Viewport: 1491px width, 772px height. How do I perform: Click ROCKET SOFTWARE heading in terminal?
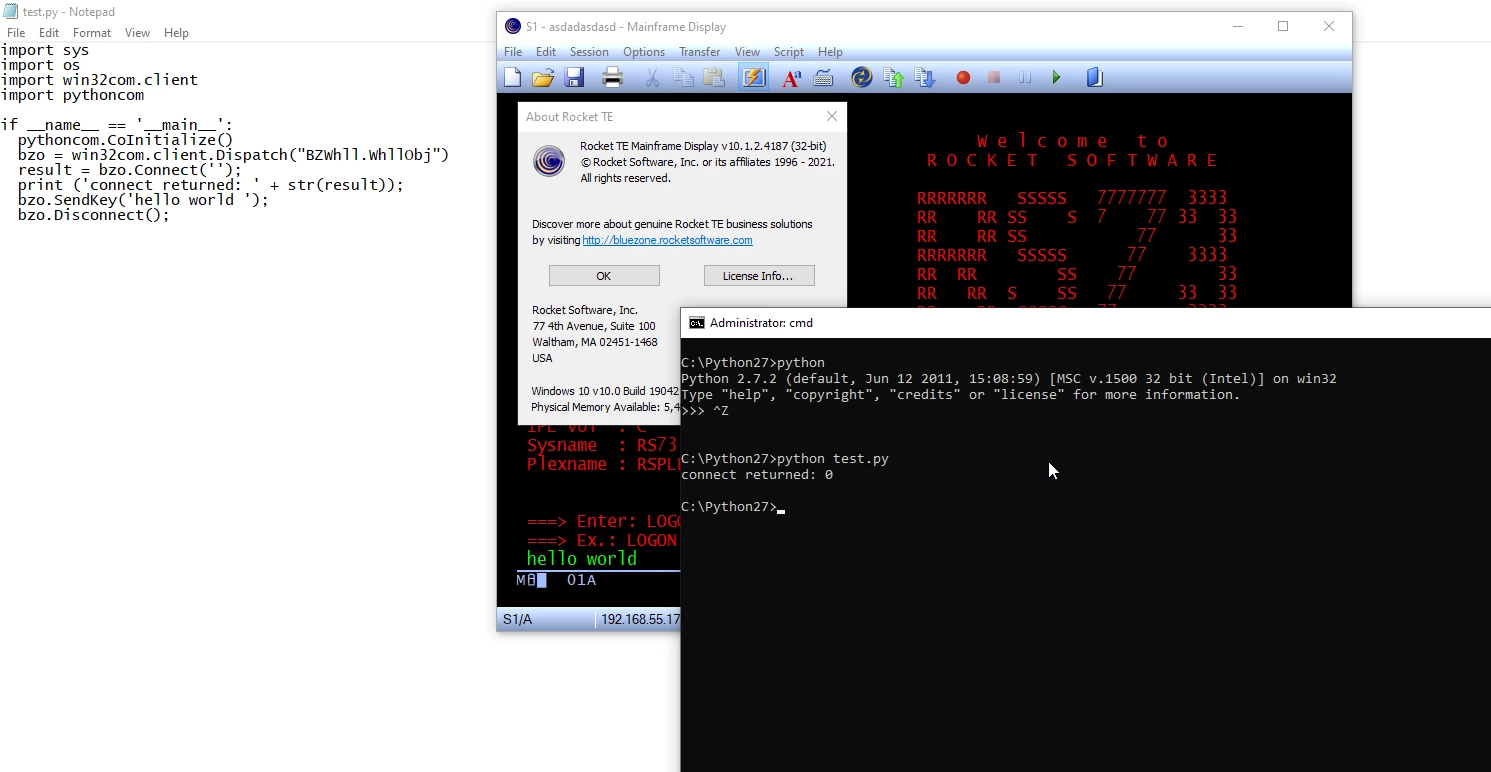[1072, 161]
